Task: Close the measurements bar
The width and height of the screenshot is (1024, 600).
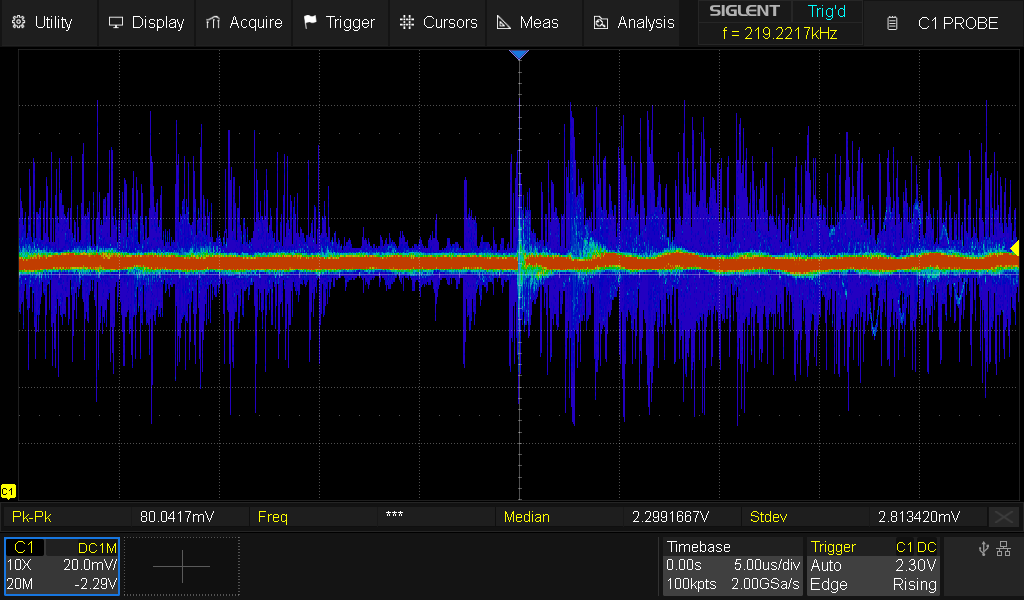Action: pyautogui.click(x=1003, y=517)
